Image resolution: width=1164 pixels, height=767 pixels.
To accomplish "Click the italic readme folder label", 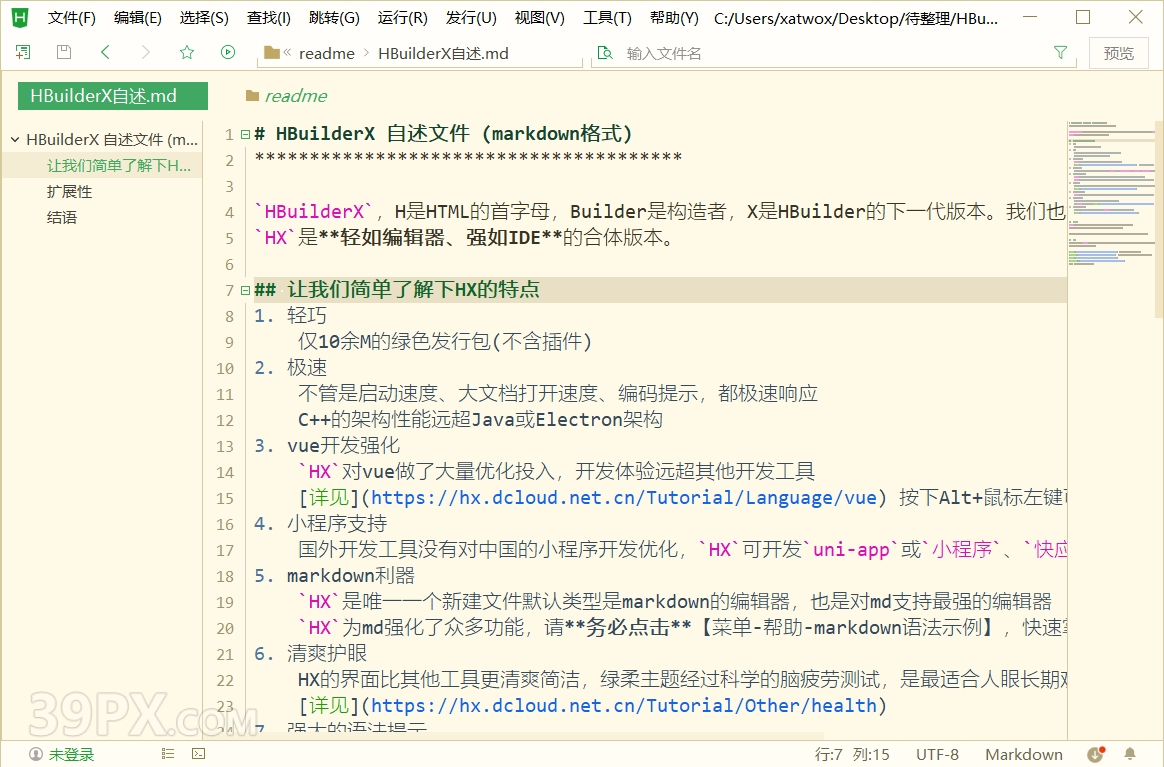I will pos(295,96).
